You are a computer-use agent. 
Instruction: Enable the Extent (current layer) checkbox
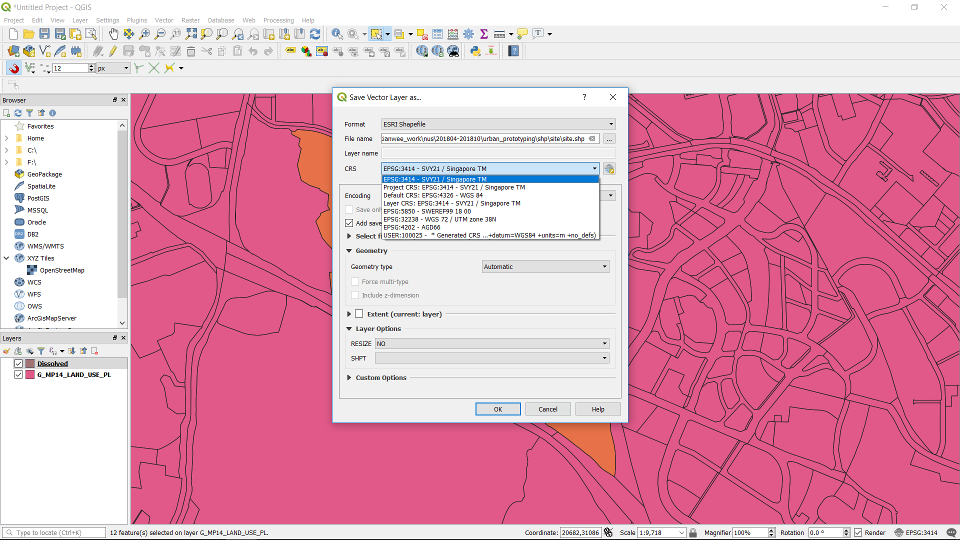[359, 314]
